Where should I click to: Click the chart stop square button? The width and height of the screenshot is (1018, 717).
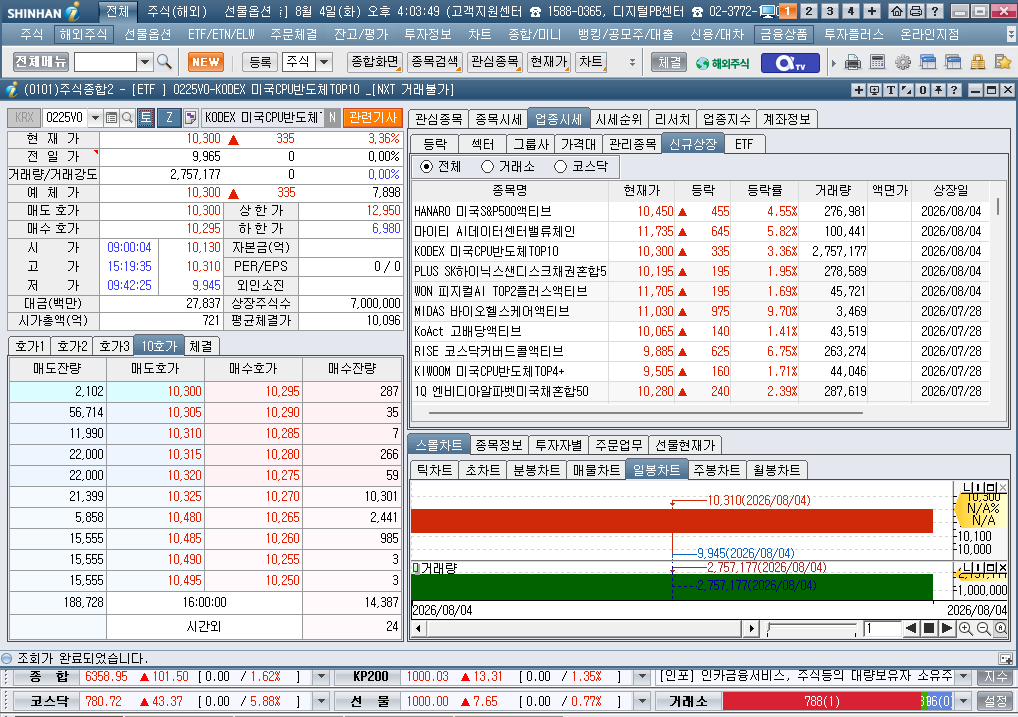click(929, 628)
